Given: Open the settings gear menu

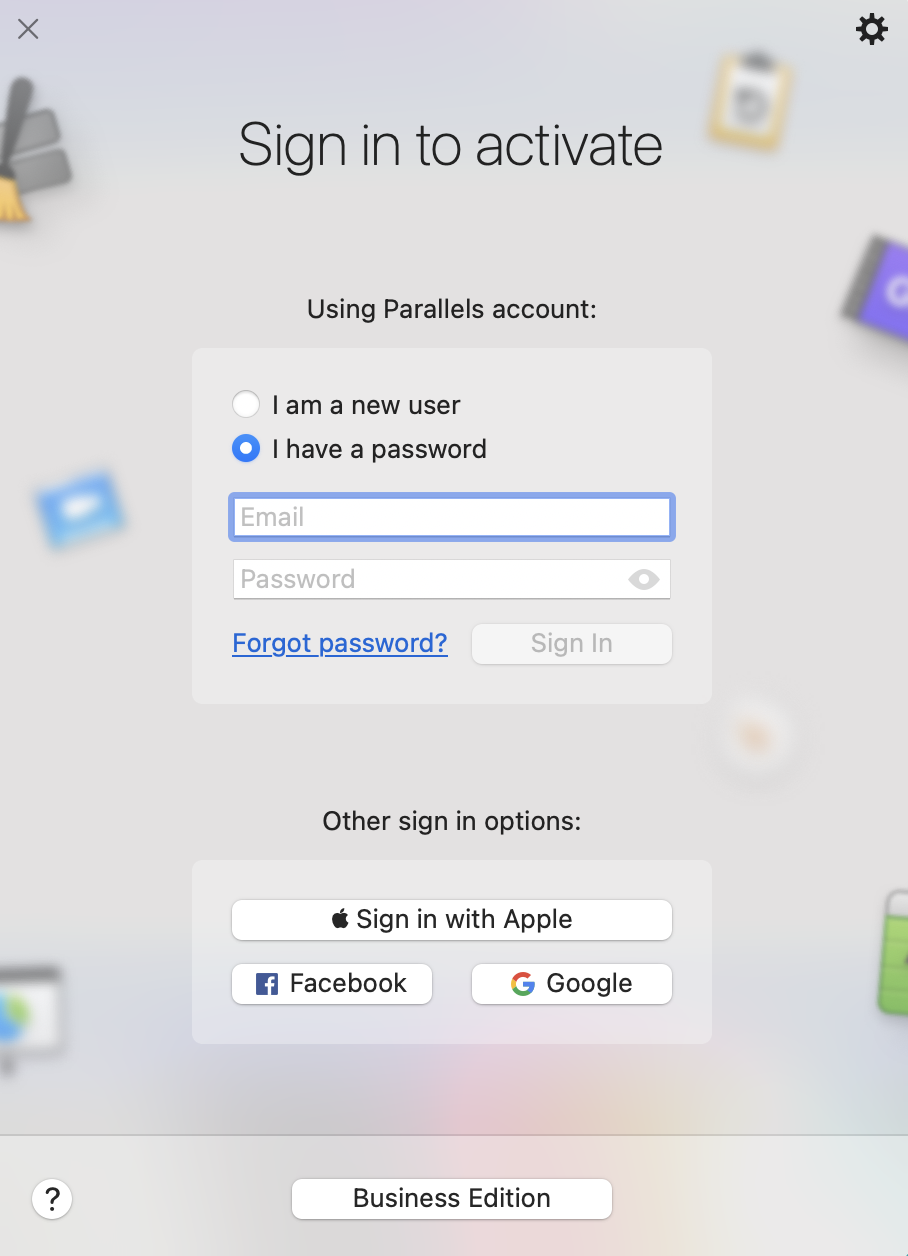Looking at the screenshot, I should (872, 29).
